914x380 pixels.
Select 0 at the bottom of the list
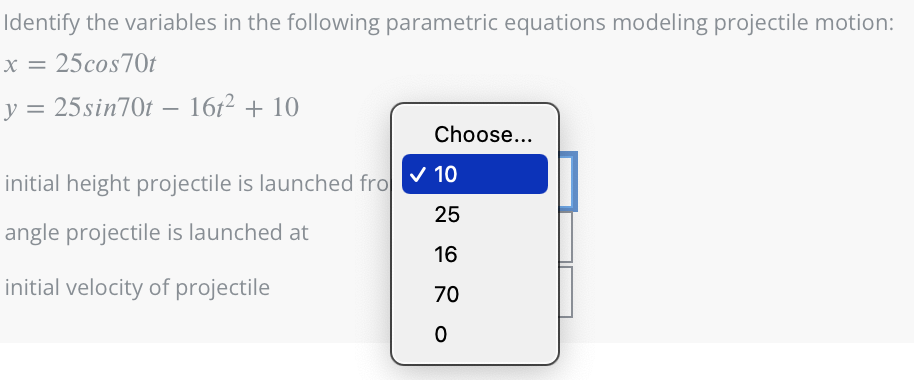[x=474, y=334]
